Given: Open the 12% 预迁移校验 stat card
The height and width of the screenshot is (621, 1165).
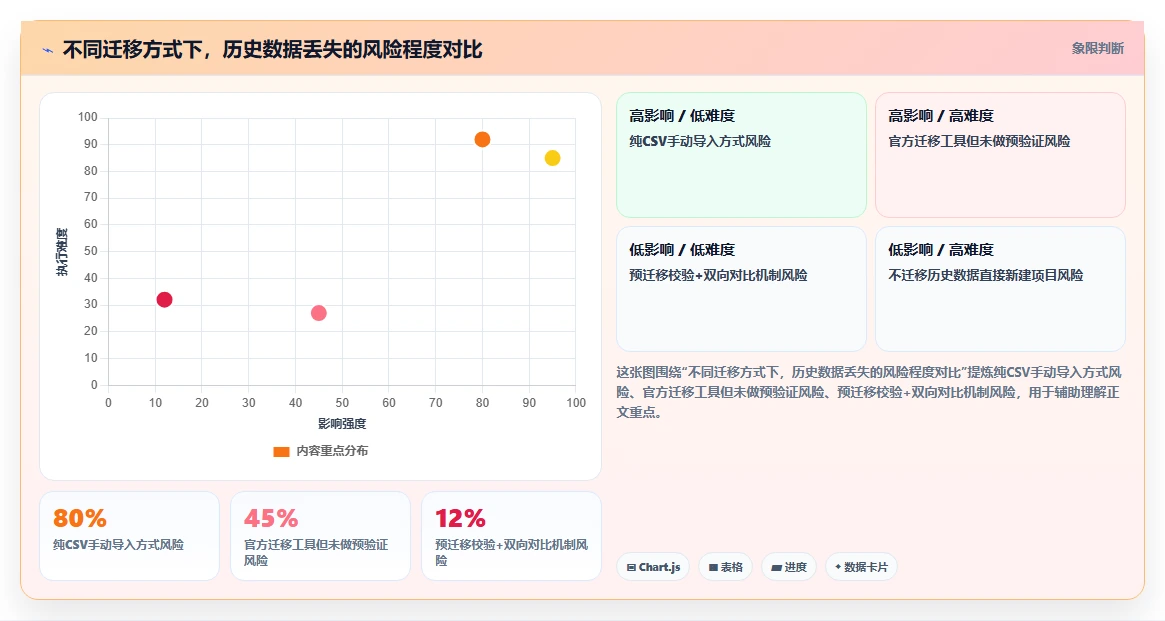Looking at the screenshot, I should tap(511, 536).
